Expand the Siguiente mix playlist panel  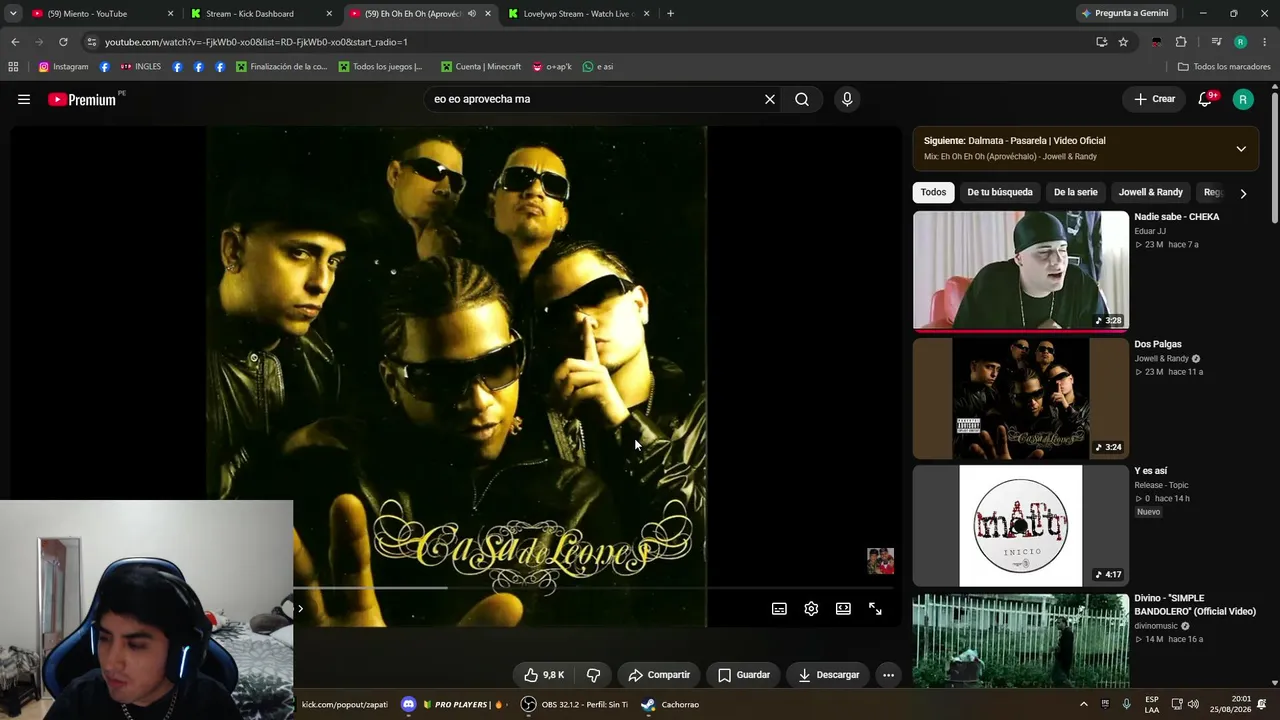(1241, 149)
